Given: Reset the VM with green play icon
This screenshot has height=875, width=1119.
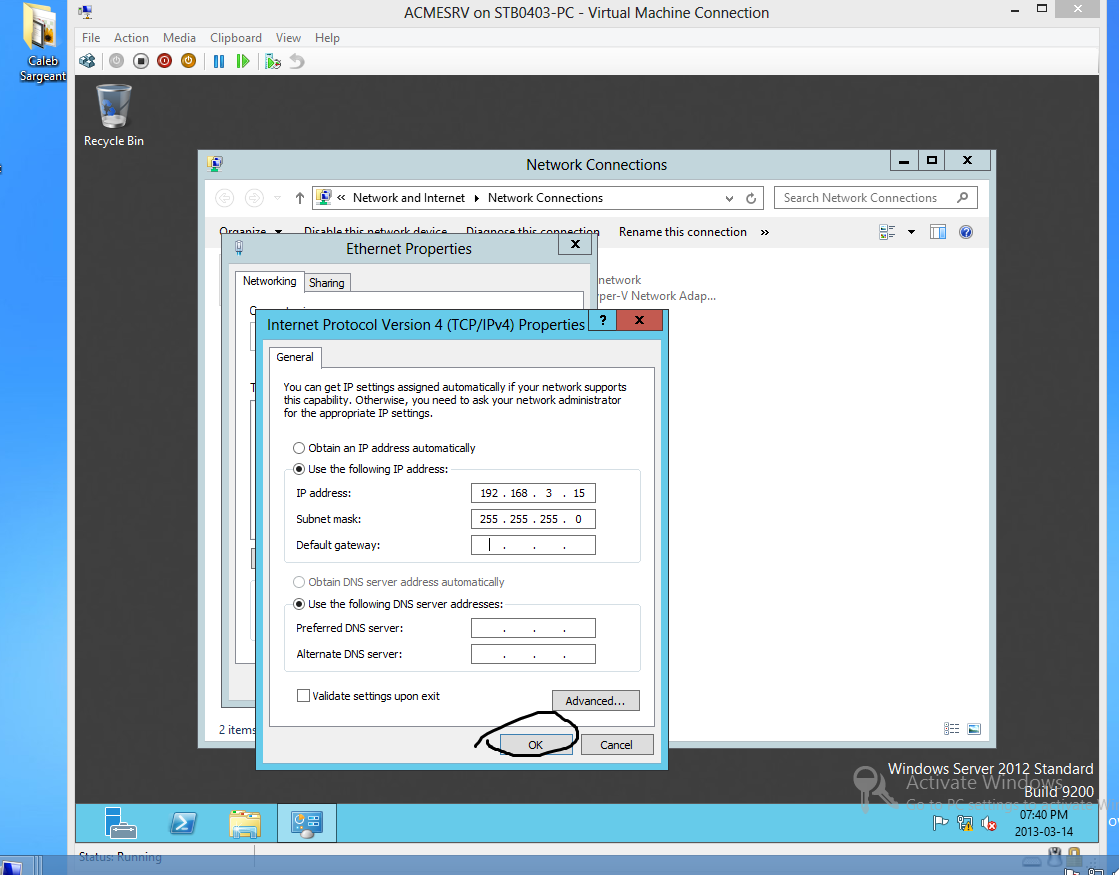Looking at the screenshot, I should click(243, 61).
